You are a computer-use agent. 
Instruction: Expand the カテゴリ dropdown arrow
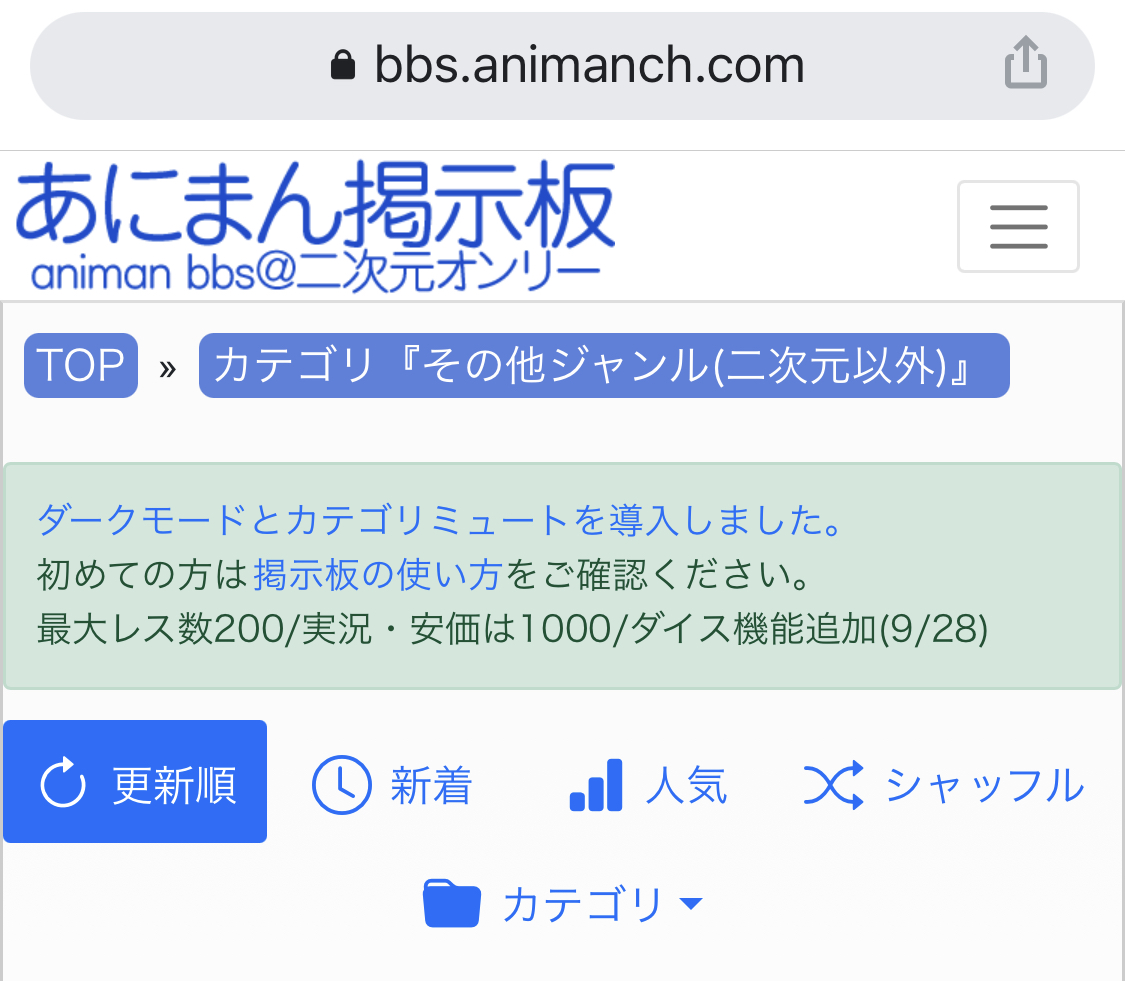[x=691, y=905]
